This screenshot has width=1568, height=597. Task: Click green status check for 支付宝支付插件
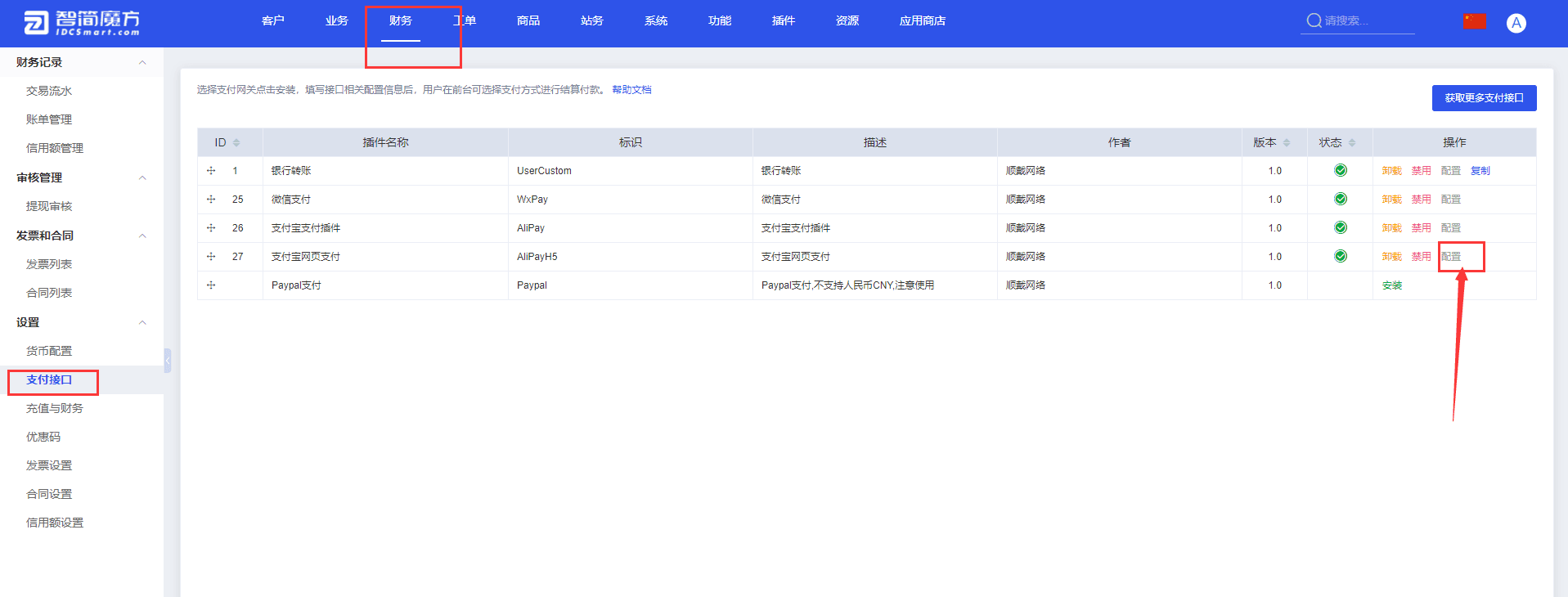tap(1340, 227)
